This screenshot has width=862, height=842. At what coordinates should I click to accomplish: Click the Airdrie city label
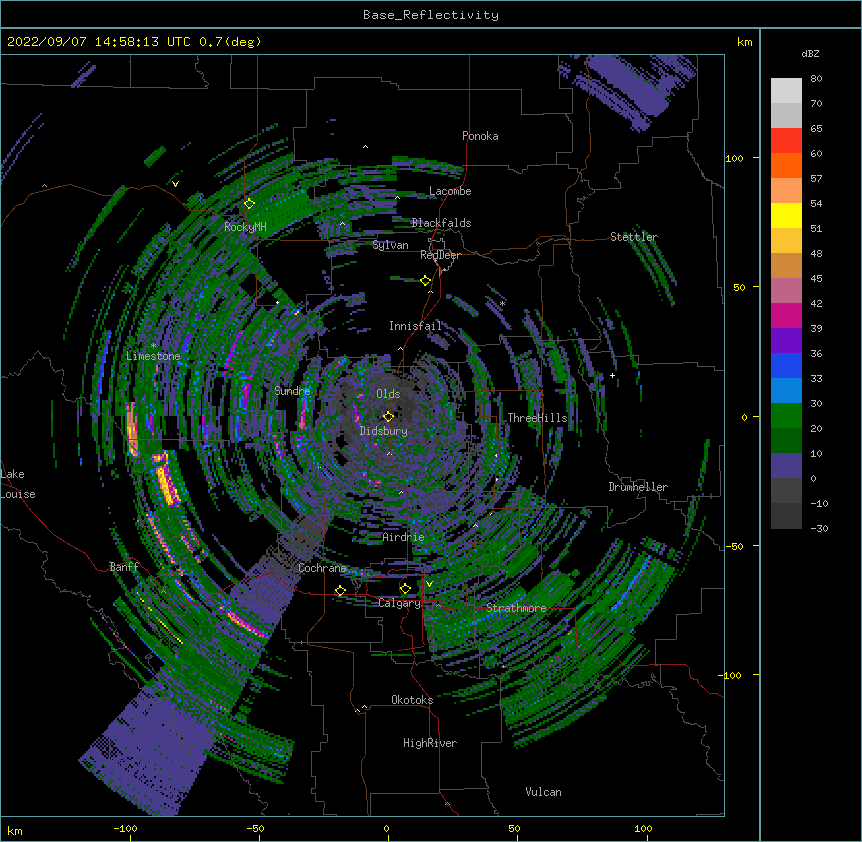click(x=404, y=537)
